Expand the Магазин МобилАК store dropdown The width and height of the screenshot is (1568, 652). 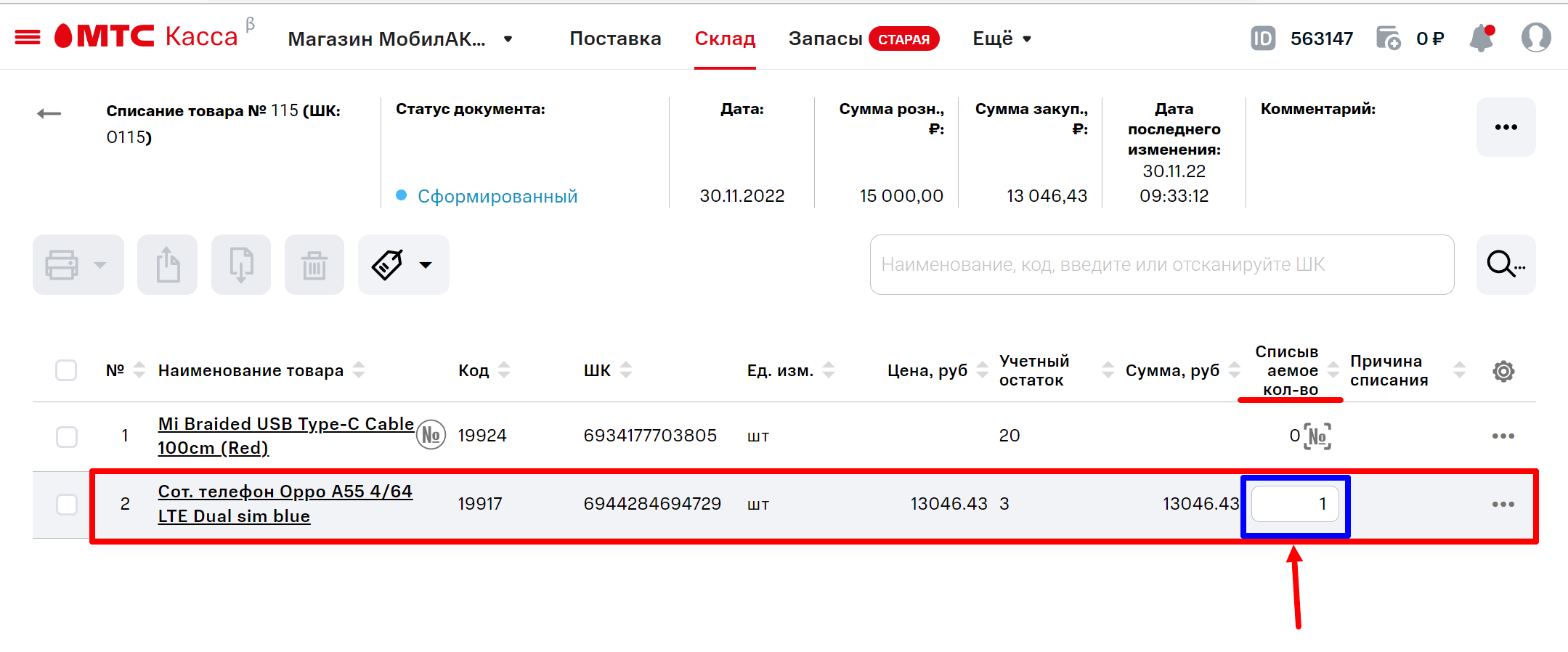pyautogui.click(x=508, y=39)
